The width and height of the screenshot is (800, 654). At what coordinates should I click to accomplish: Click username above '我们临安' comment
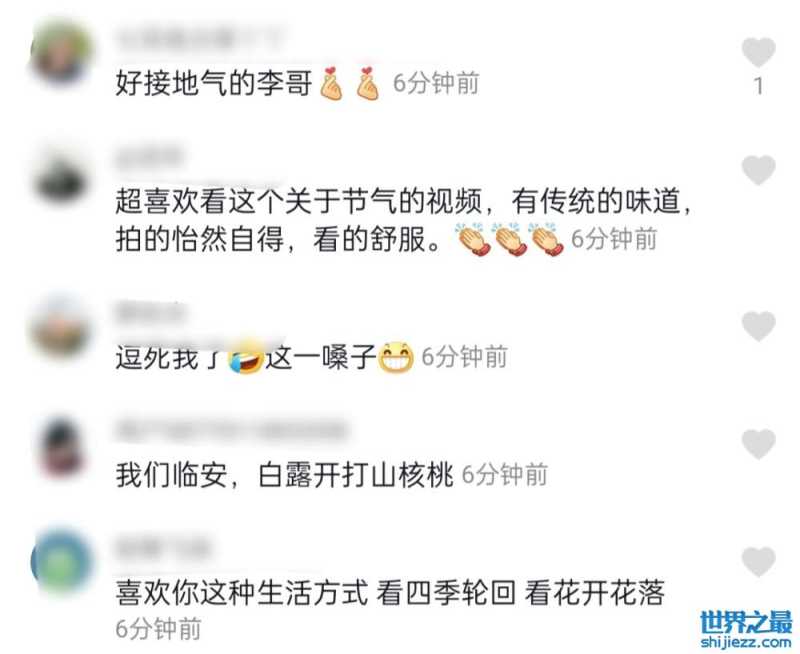(232, 431)
